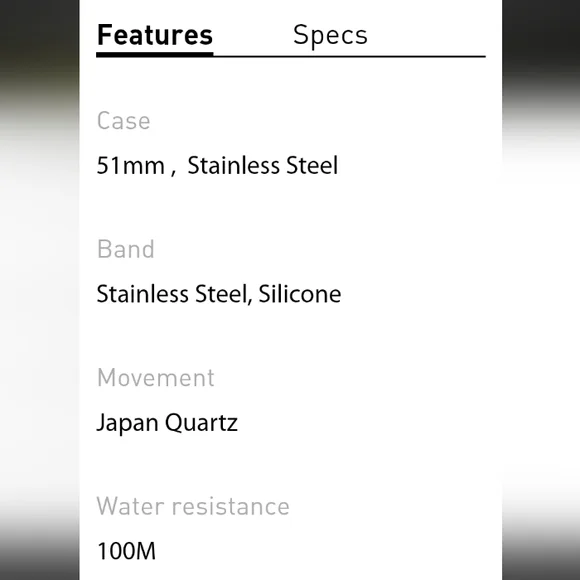
Task: Select the 100M water resistance value
Action: [126, 551]
